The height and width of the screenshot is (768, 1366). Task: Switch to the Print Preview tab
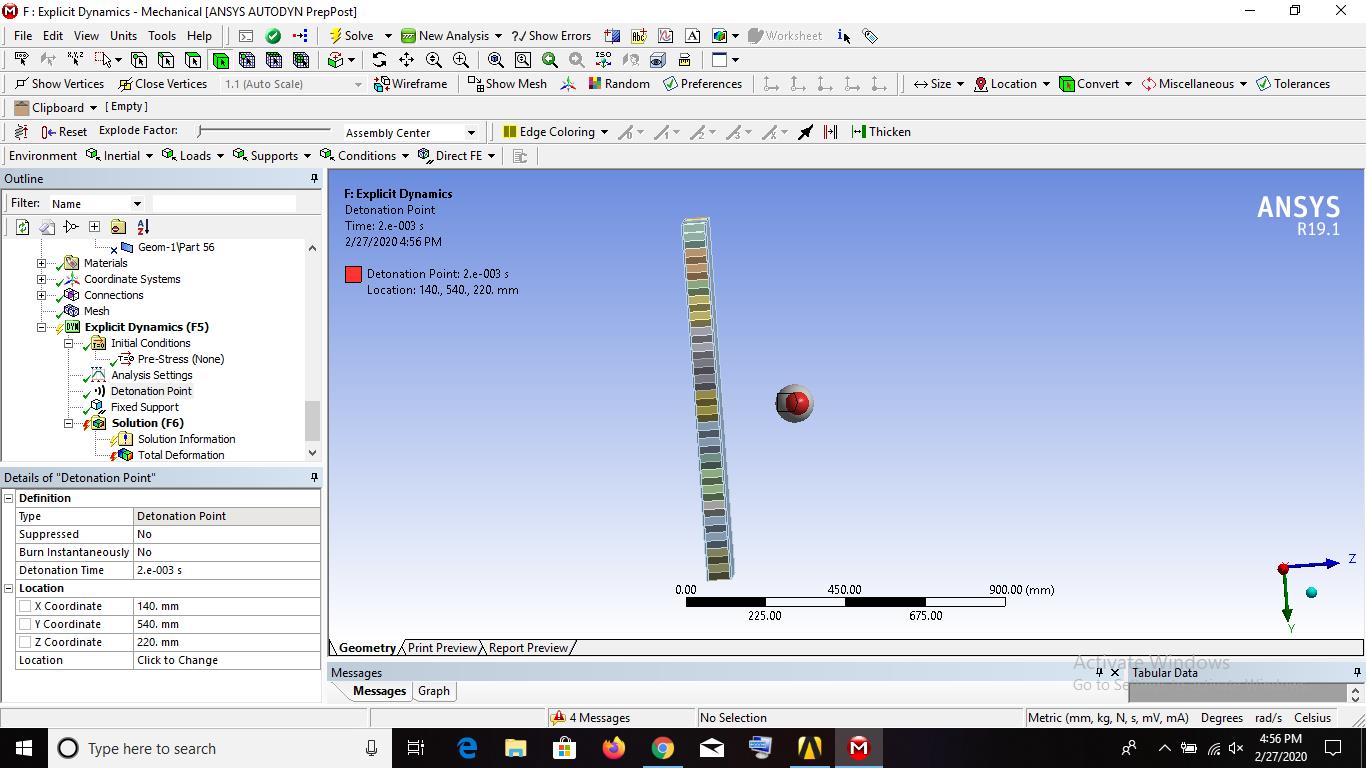coord(442,648)
